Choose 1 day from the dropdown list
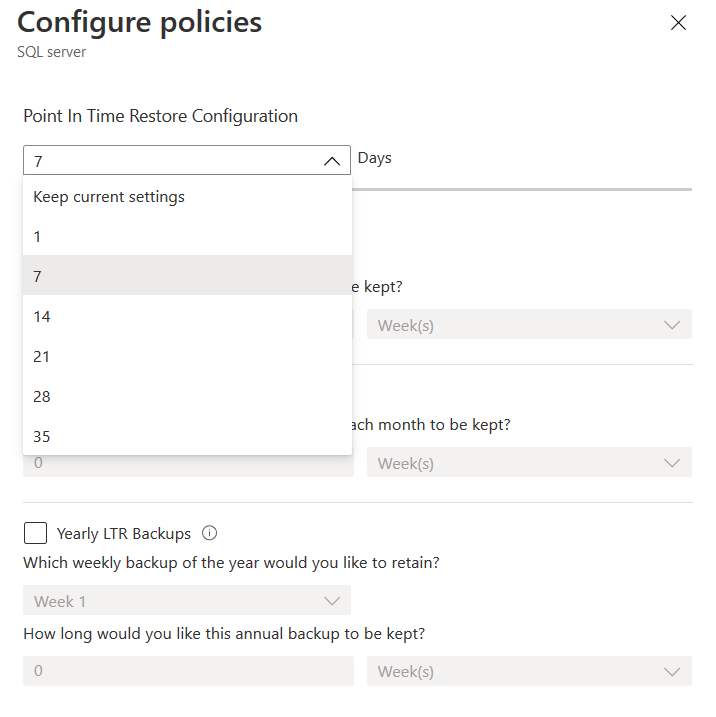Image resolution: width=716 pixels, height=717 pixels. coord(38,237)
